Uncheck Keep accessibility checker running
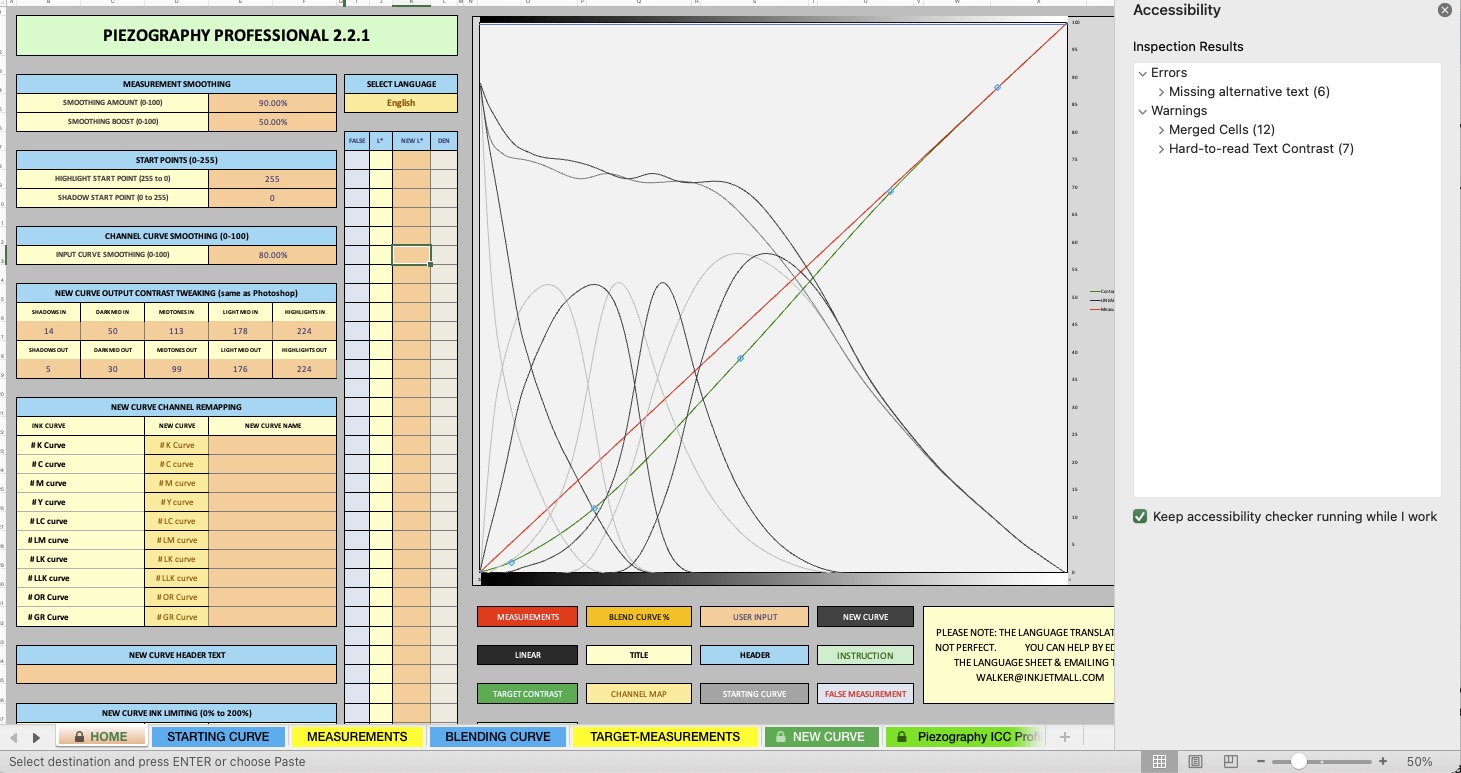 [1140, 517]
